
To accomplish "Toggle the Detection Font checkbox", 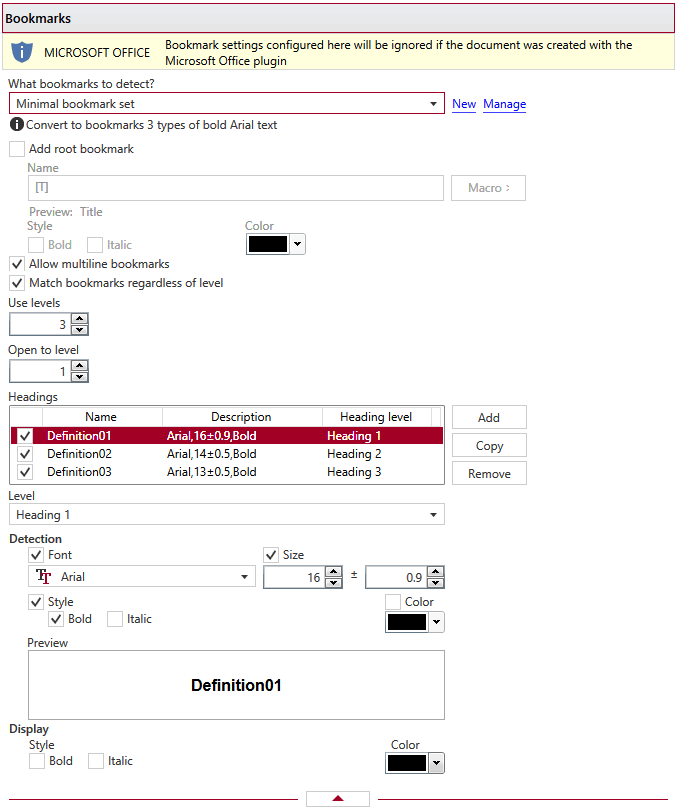I will tap(36, 555).
